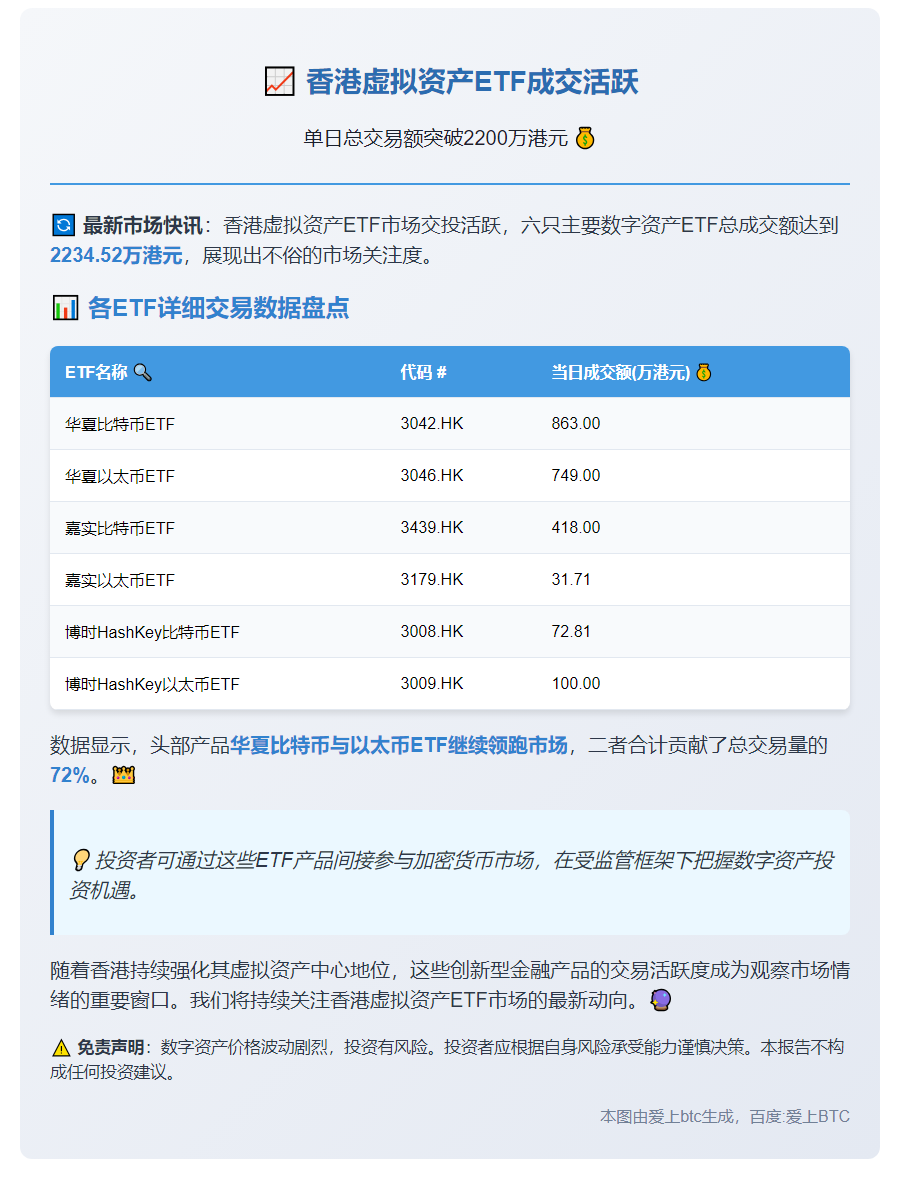
Task: Click the 3046.HK code cell
Action: (x=427, y=475)
